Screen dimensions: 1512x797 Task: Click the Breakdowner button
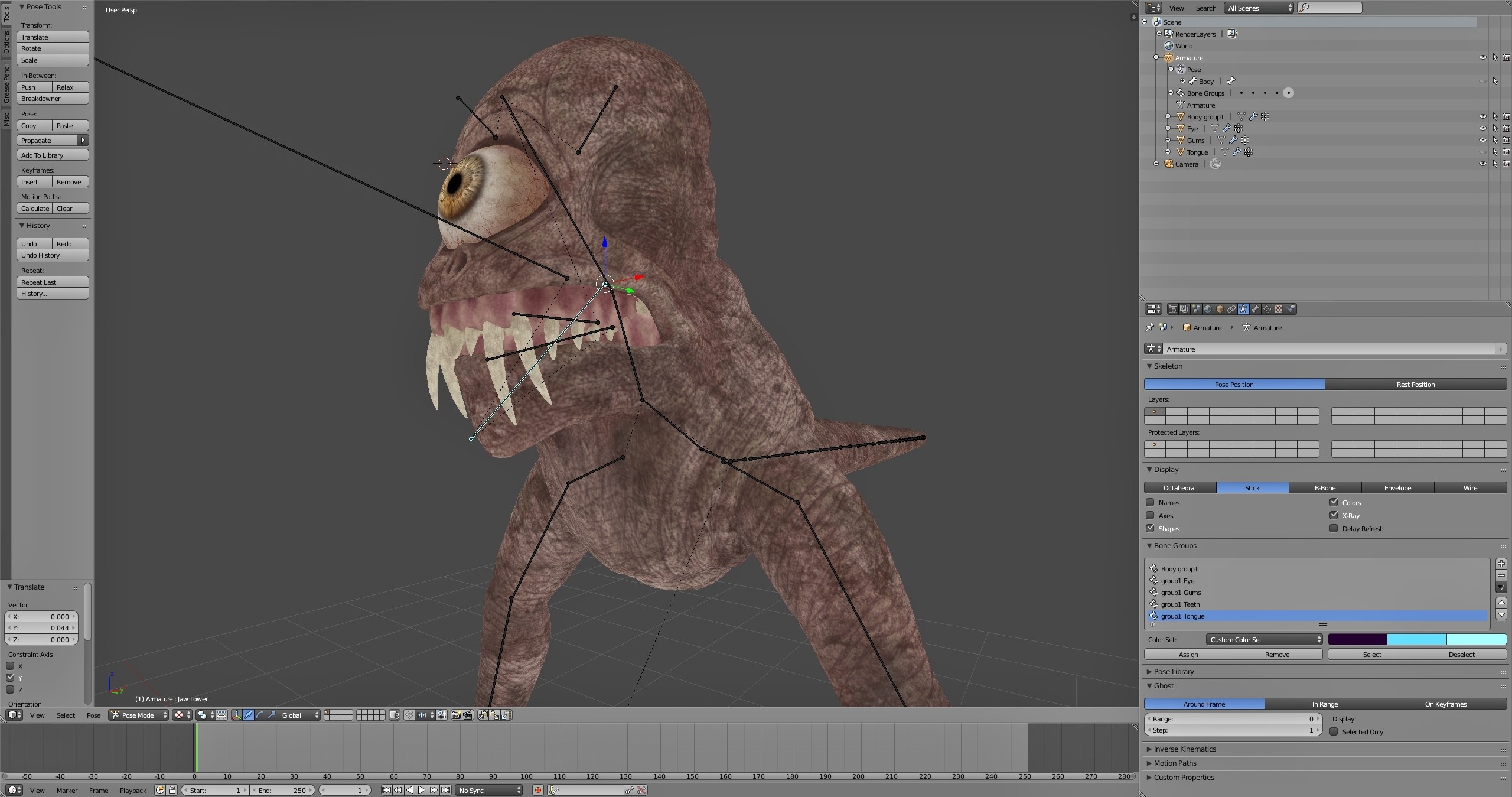pyautogui.click(x=53, y=99)
